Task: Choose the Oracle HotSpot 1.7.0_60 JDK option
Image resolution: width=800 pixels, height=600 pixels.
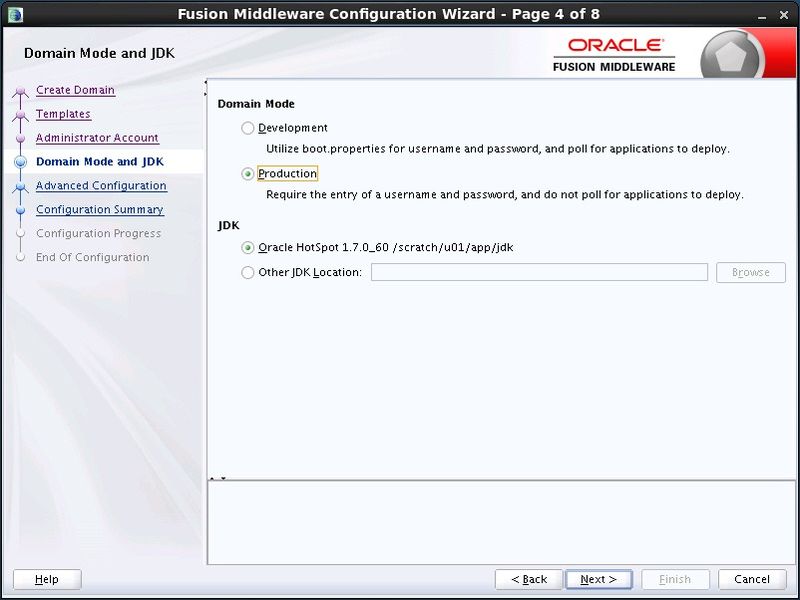Action: tap(247, 247)
